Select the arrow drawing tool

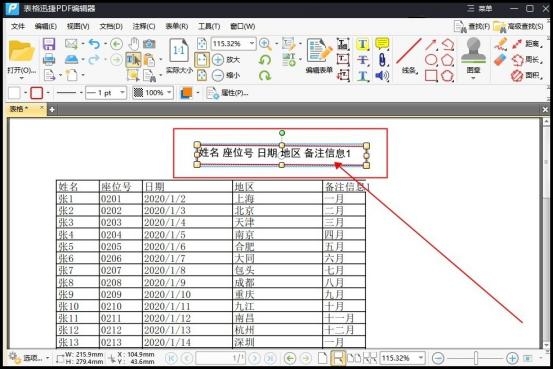(431, 44)
